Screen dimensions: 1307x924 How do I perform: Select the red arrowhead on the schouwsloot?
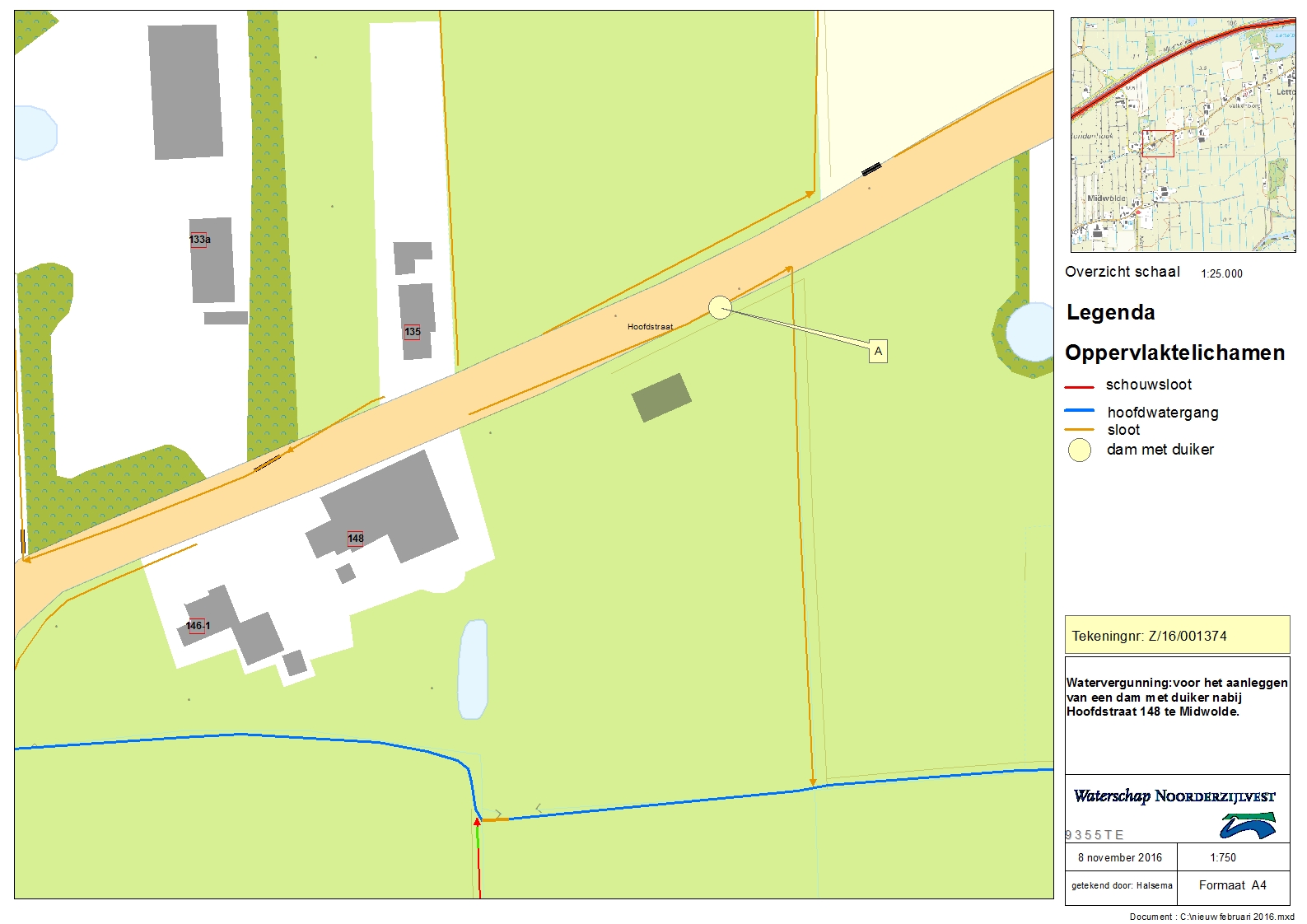click(x=477, y=821)
